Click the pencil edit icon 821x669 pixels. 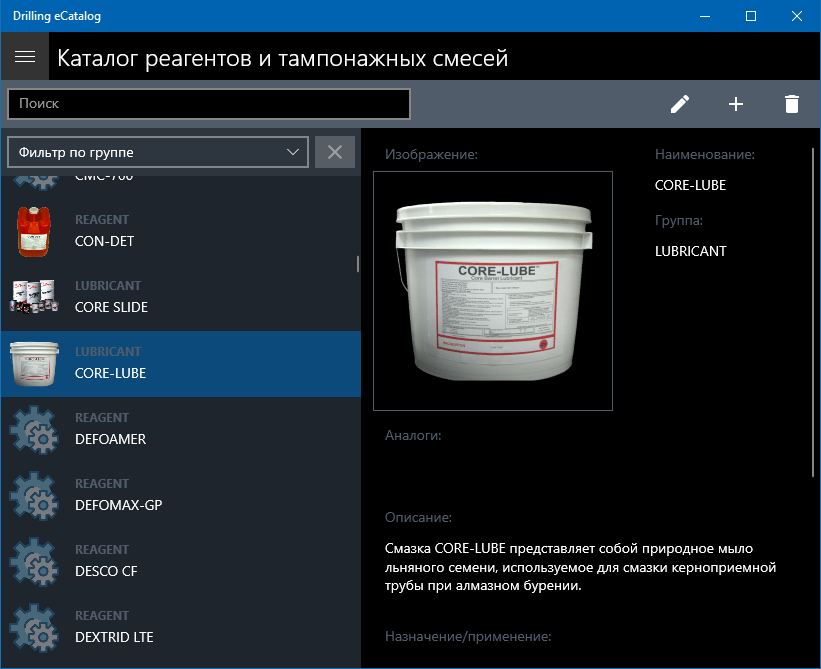680,104
